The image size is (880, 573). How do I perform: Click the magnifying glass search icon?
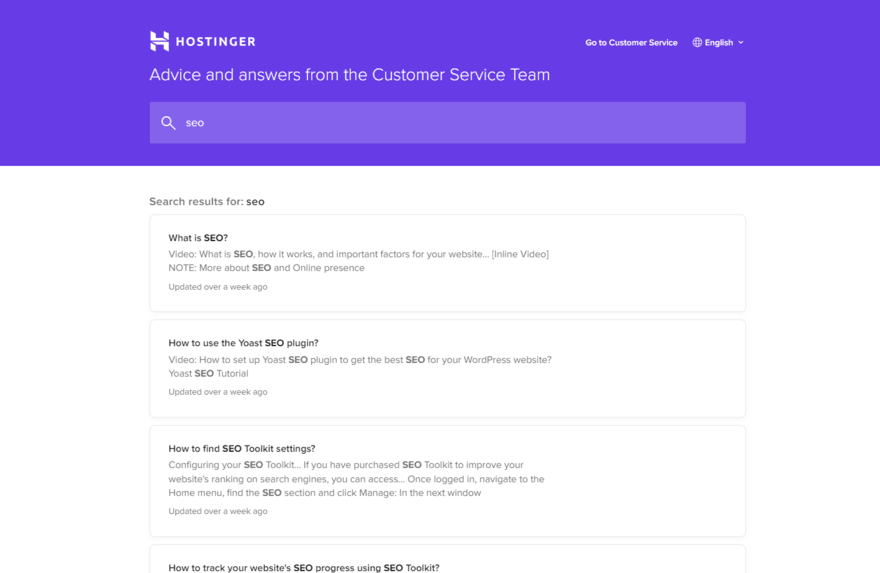(x=168, y=123)
